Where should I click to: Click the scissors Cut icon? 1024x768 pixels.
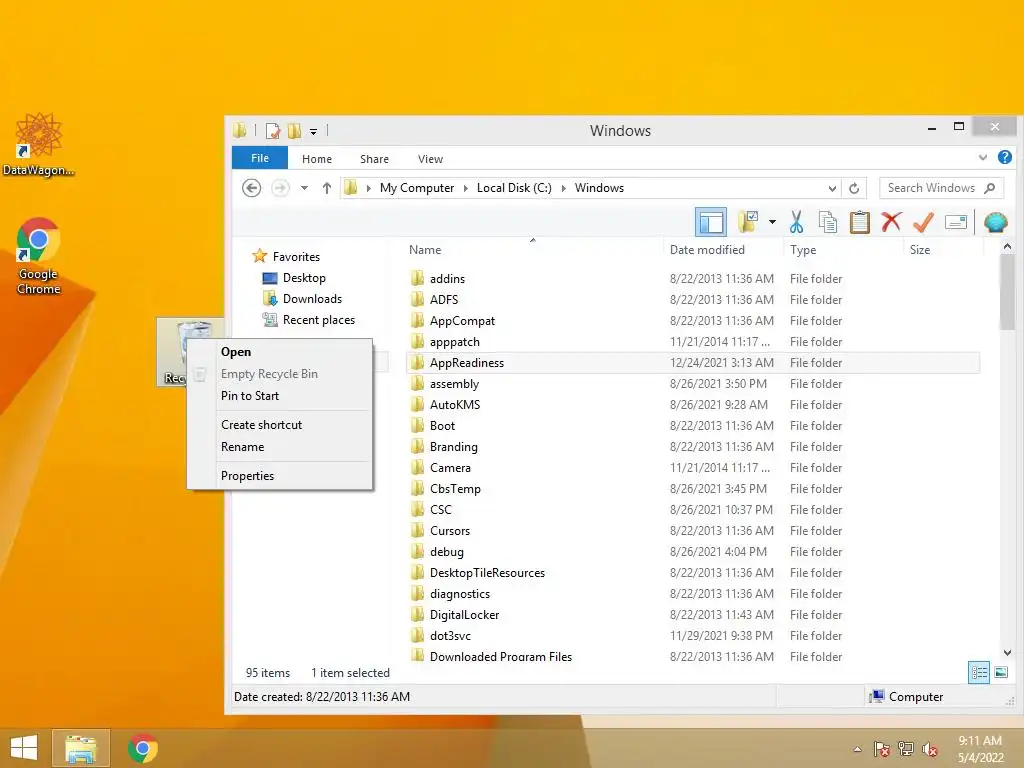pos(796,222)
